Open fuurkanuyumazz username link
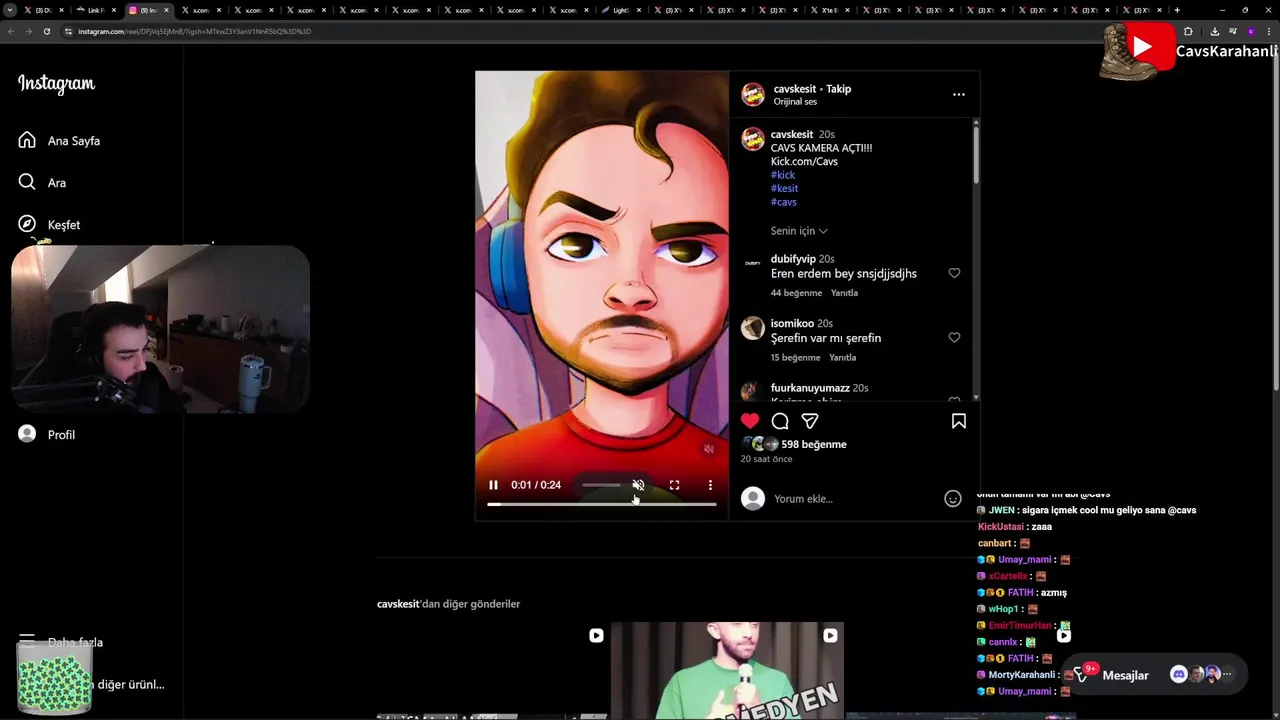The width and height of the screenshot is (1280, 720). [810, 388]
